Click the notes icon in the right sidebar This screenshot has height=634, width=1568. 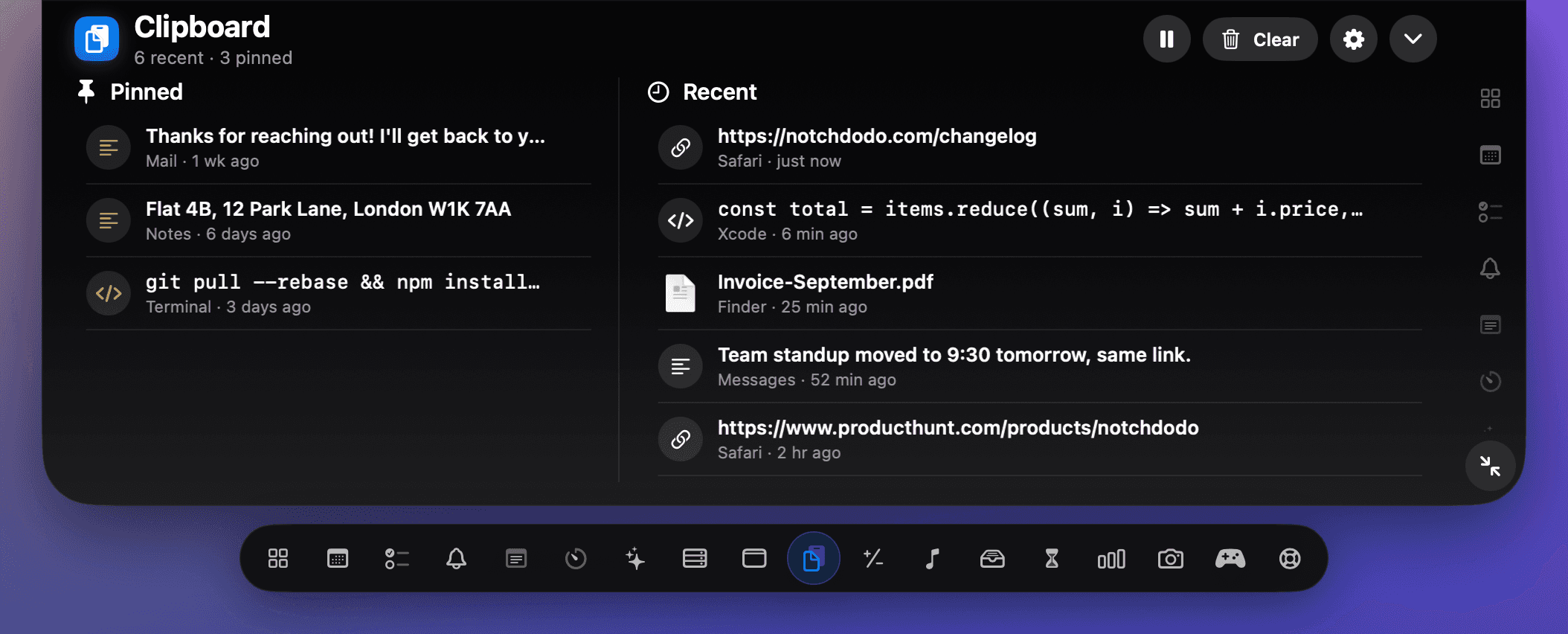click(x=1491, y=324)
